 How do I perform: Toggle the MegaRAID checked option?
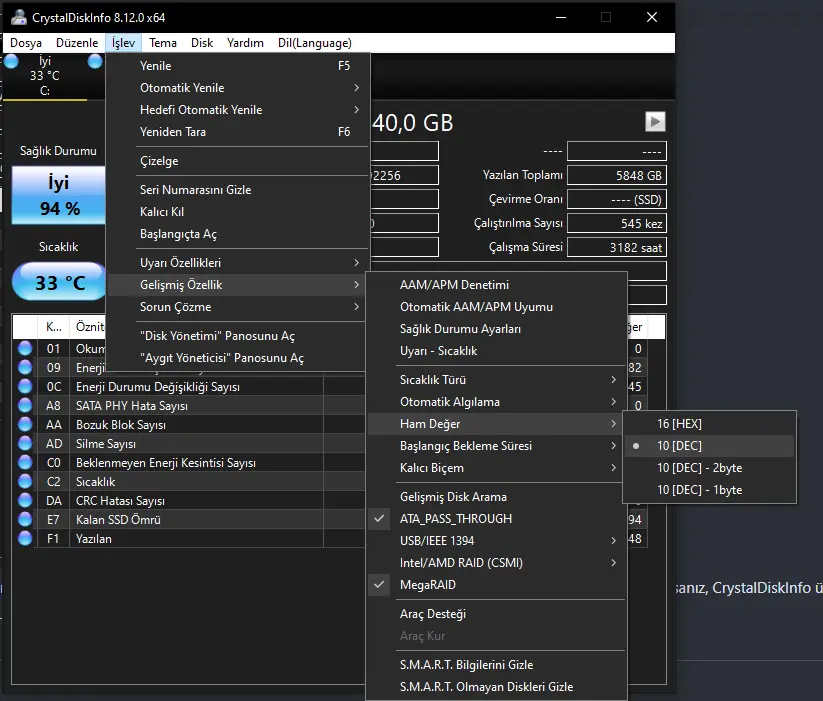(x=497, y=585)
